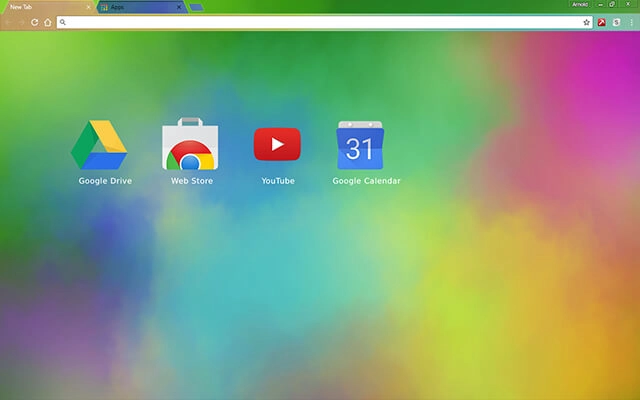Image resolution: width=640 pixels, height=400 pixels.
Task: Launch the Chrome Web Store app icon
Action: (x=190, y=144)
